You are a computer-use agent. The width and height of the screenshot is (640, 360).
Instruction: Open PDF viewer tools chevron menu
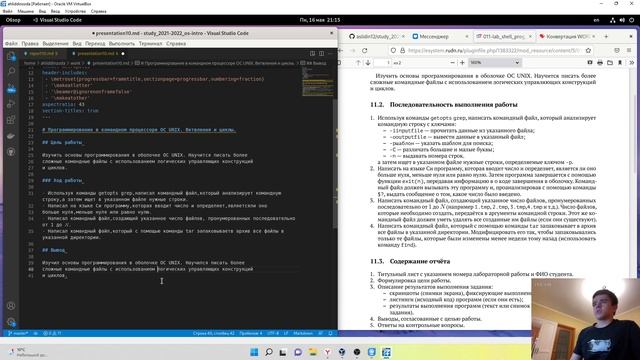(631, 63)
